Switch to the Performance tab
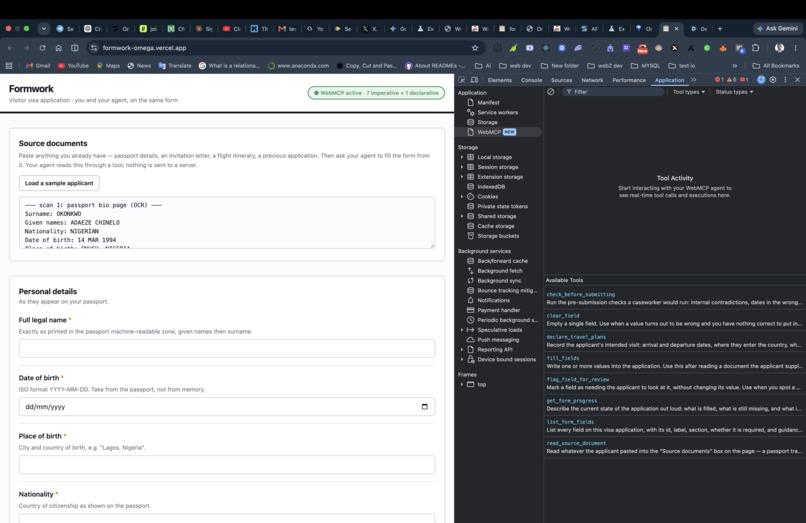The width and height of the screenshot is (806, 523). tap(629, 80)
